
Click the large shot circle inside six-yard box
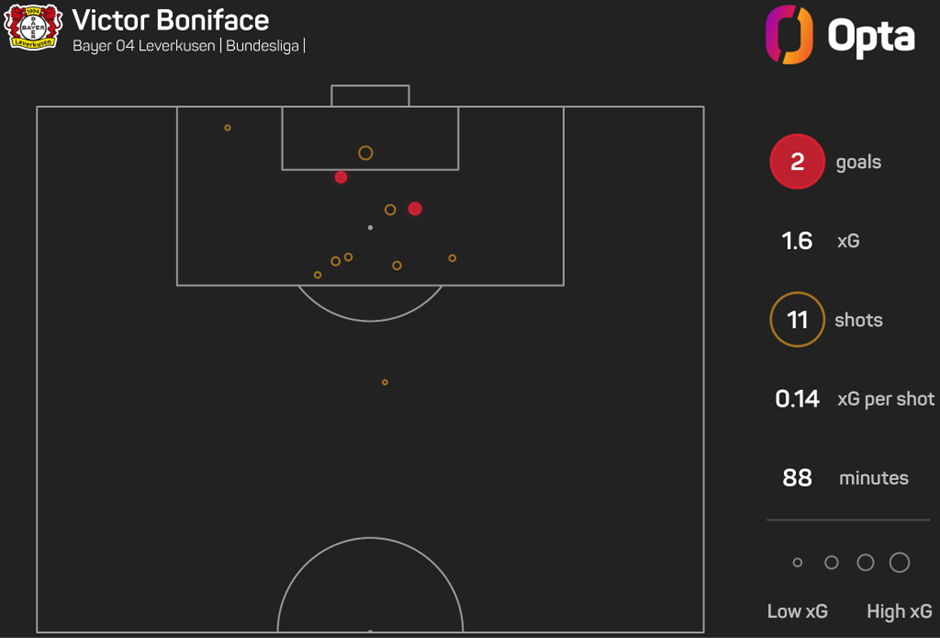pyautogui.click(x=366, y=153)
